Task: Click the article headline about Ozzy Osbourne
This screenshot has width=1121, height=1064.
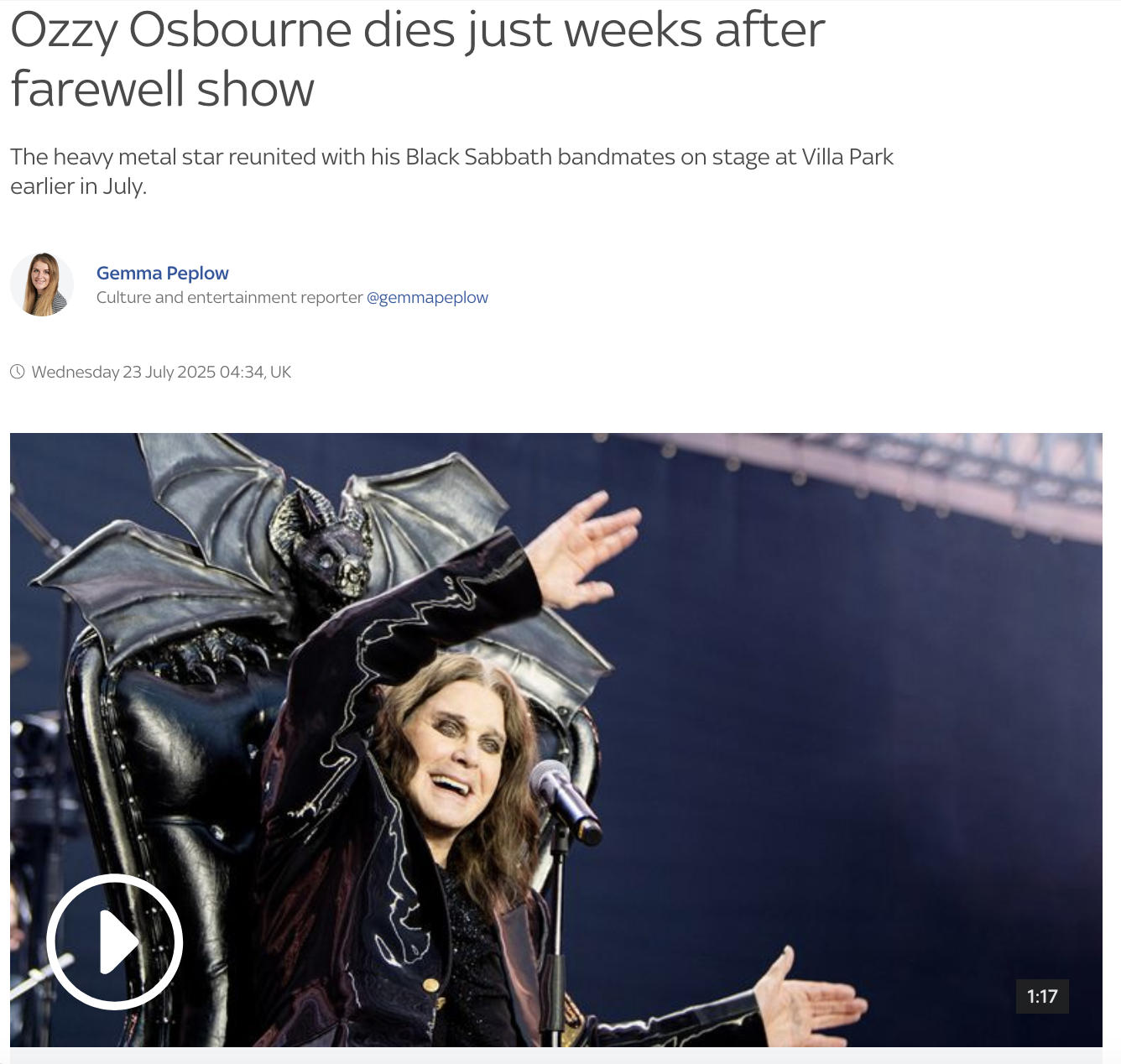Action: click(x=418, y=59)
